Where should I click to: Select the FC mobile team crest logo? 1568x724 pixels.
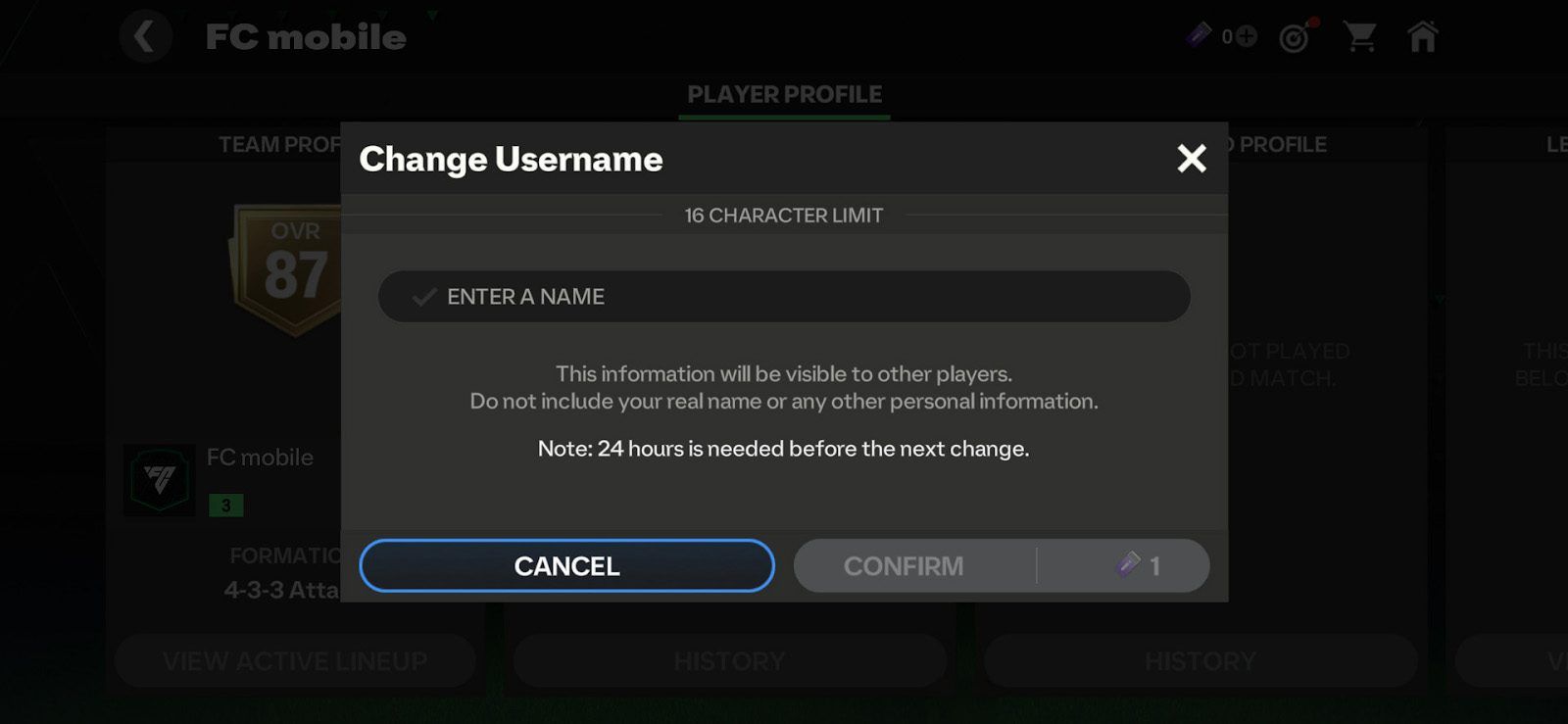[x=160, y=479]
